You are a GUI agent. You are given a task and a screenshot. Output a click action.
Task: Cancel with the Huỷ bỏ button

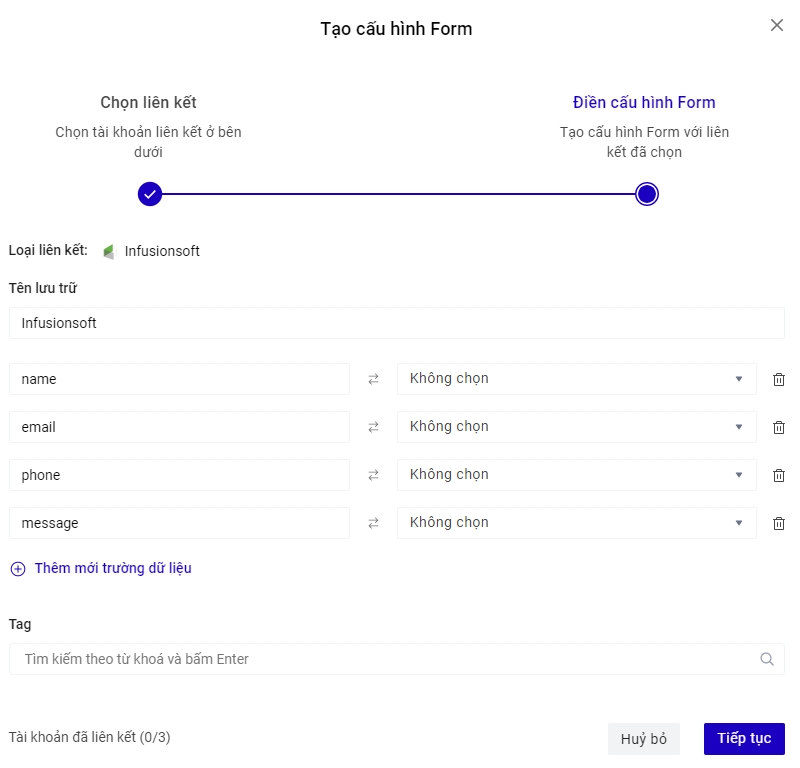point(643,739)
